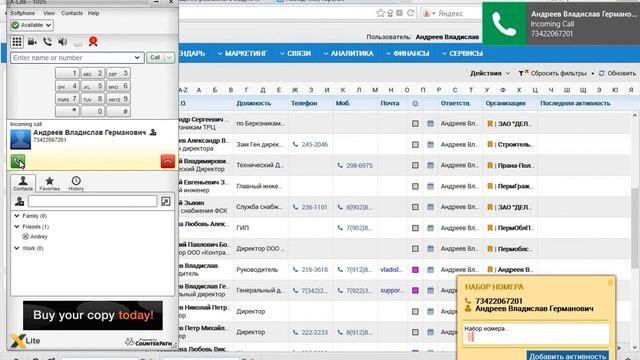Click the Call button
Viewport: 640px width, 360px height.
[156, 58]
